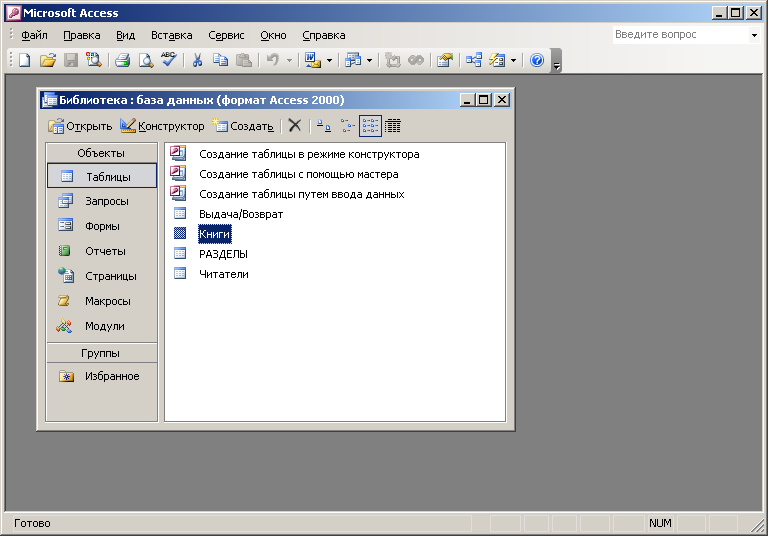Open the Избранное favorites group
768x536 pixels.
click(102, 376)
